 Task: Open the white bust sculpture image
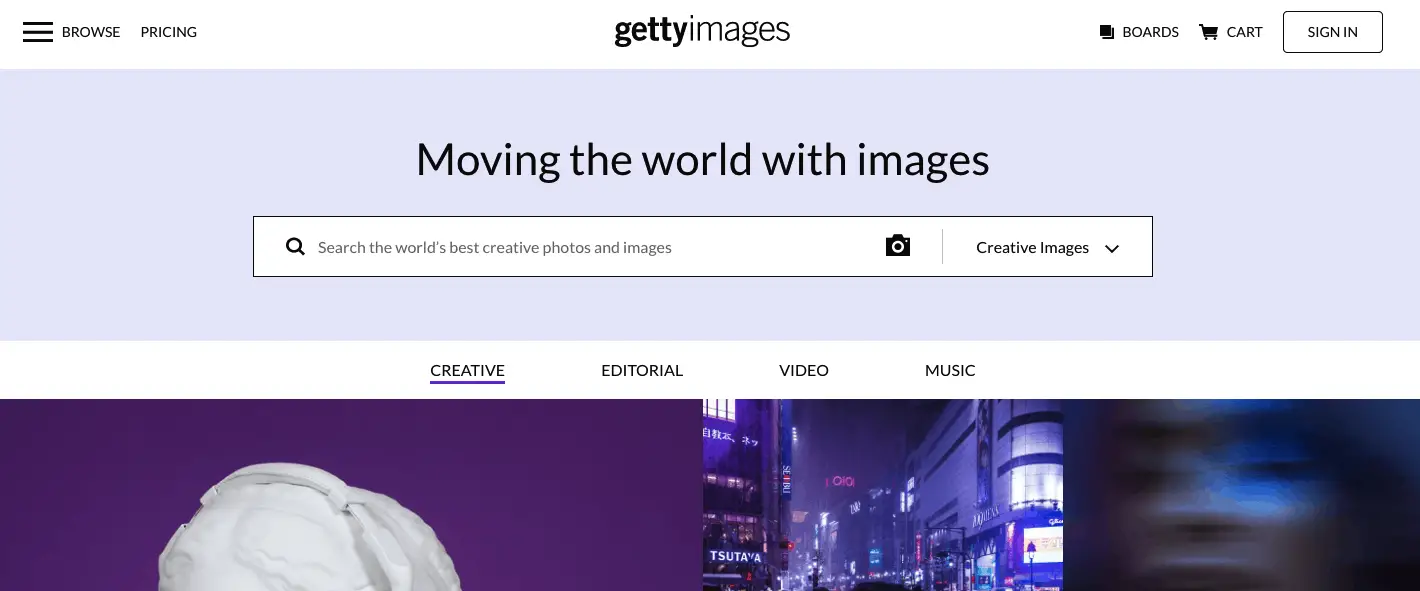pos(351,495)
